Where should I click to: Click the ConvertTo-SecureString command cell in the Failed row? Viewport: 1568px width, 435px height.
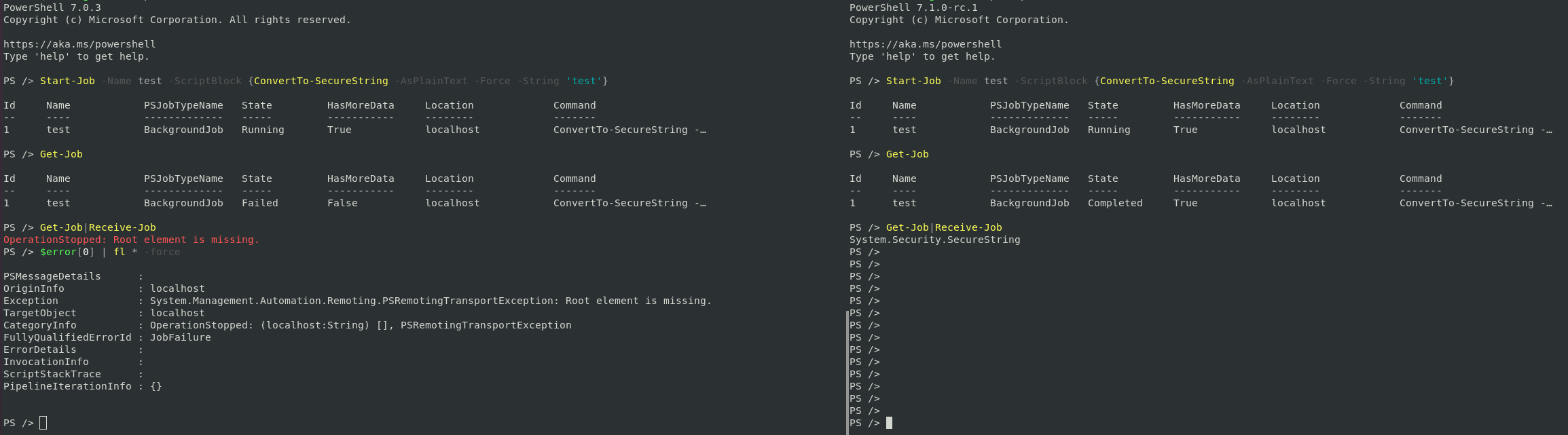point(630,203)
